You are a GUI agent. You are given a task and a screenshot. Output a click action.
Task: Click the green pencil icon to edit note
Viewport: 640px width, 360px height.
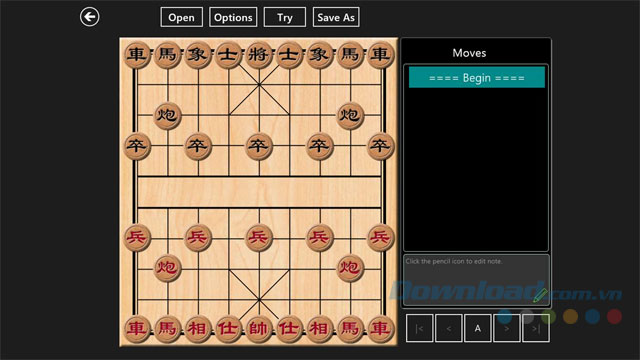pos(540,295)
